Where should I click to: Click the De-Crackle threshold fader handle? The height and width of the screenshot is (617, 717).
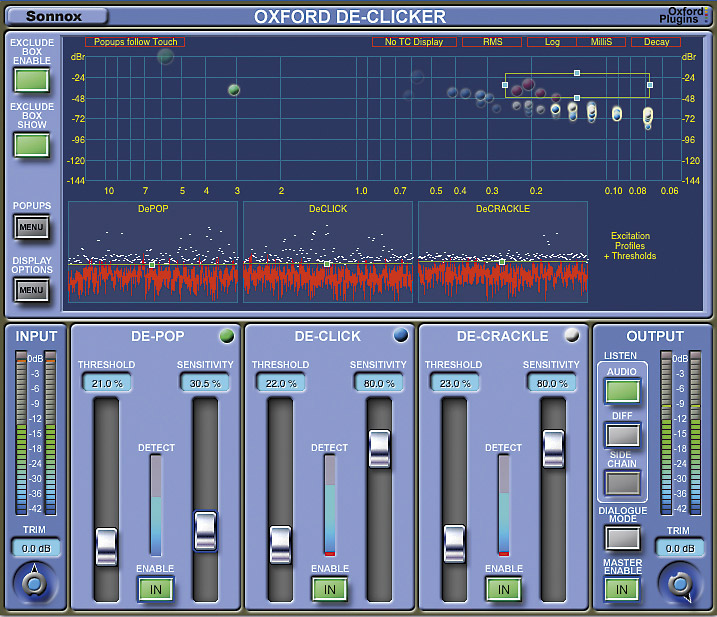[455, 543]
